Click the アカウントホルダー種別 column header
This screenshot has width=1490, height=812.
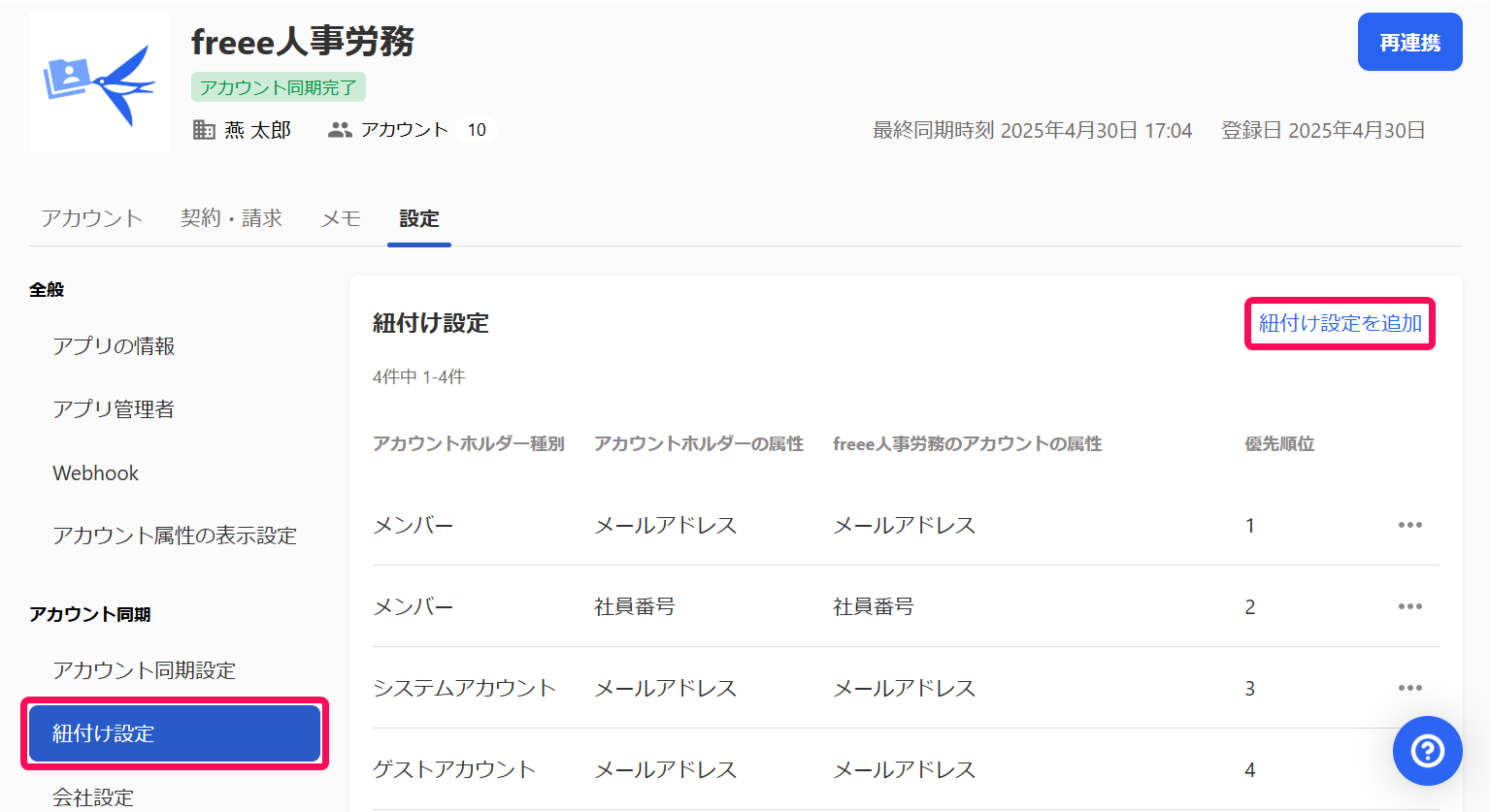pos(469,443)
